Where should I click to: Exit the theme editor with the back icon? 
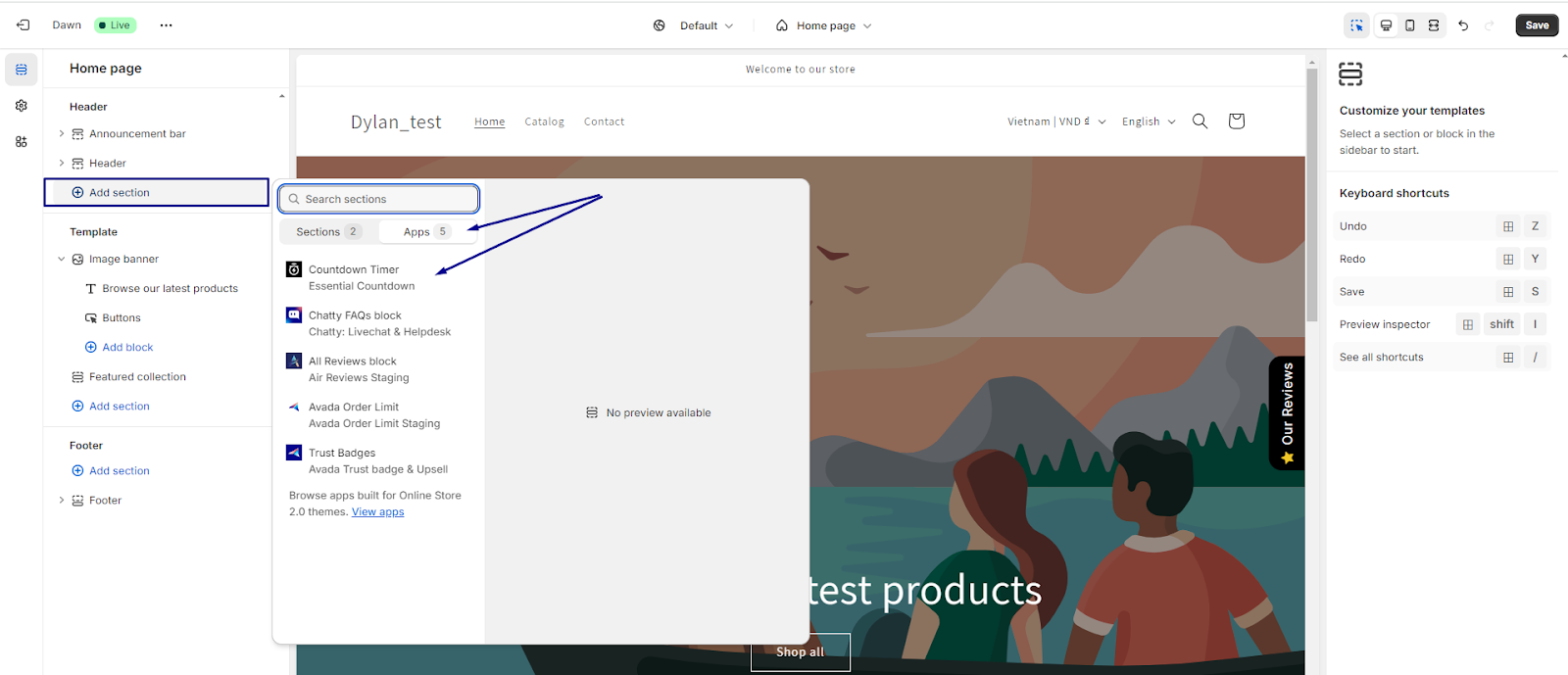pos(24,25)
